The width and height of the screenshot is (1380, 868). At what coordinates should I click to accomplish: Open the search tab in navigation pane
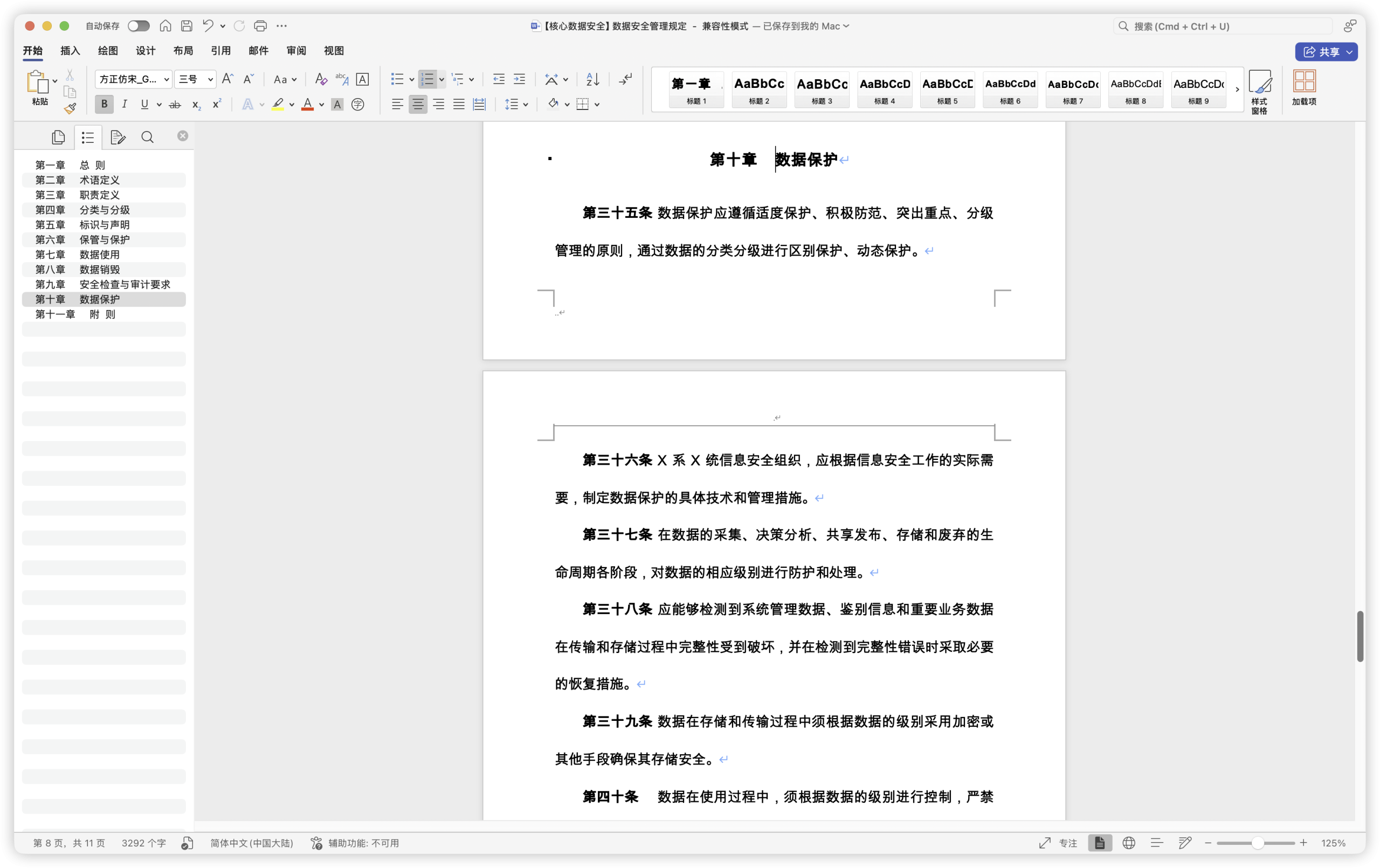(x=147, y=137)
